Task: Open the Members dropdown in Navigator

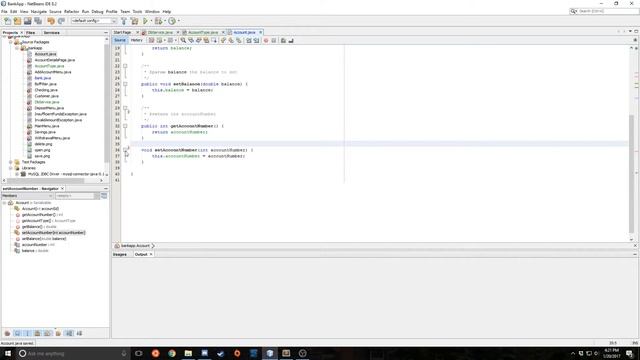Action: tap(28, 196)
